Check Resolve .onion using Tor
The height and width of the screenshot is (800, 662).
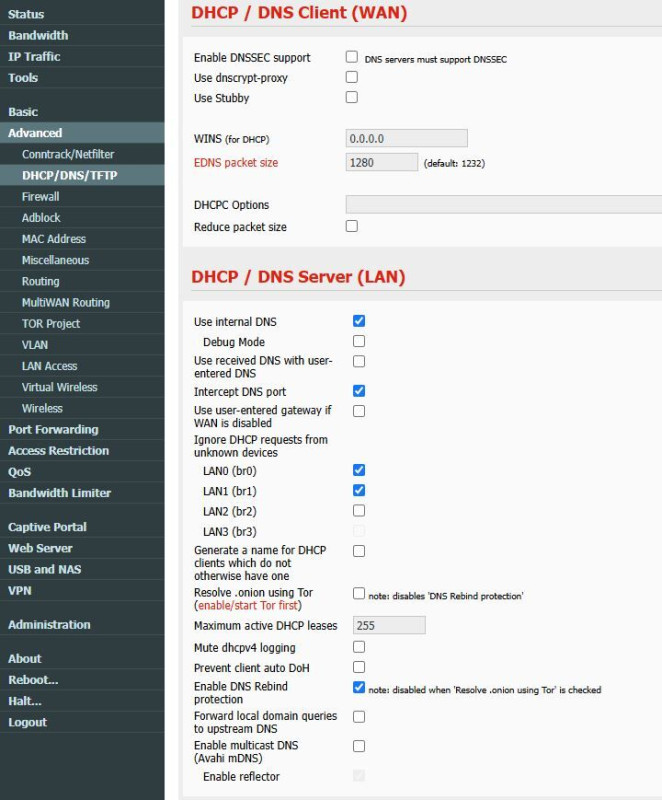359,593
